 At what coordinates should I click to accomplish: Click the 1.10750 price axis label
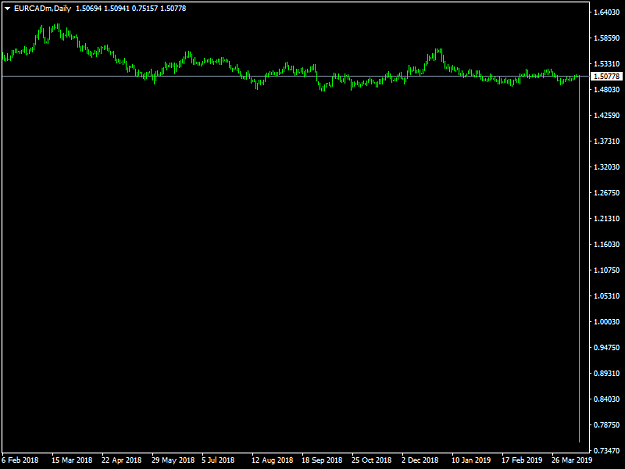607,270
